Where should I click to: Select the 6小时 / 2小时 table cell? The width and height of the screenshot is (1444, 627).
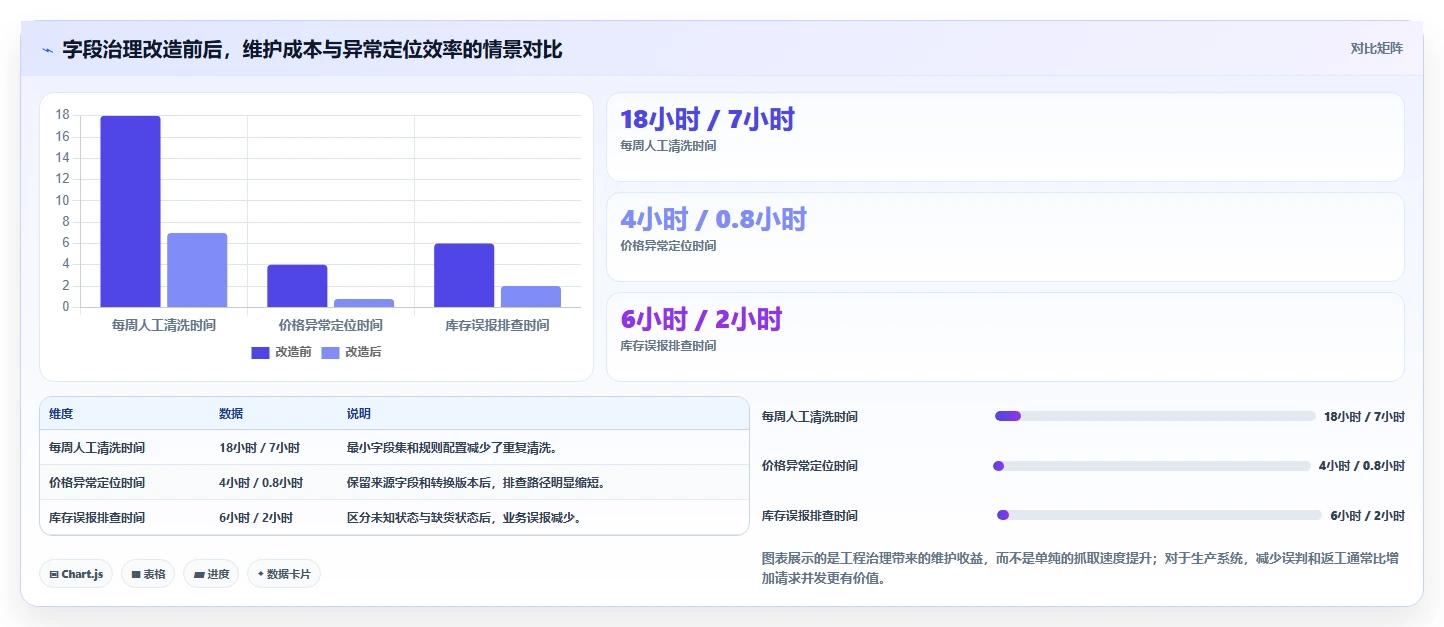click(x=256, y=518)
